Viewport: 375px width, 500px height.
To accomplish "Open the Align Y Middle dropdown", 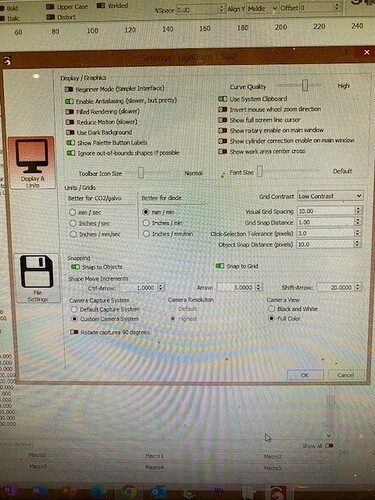I will [263, 8].
